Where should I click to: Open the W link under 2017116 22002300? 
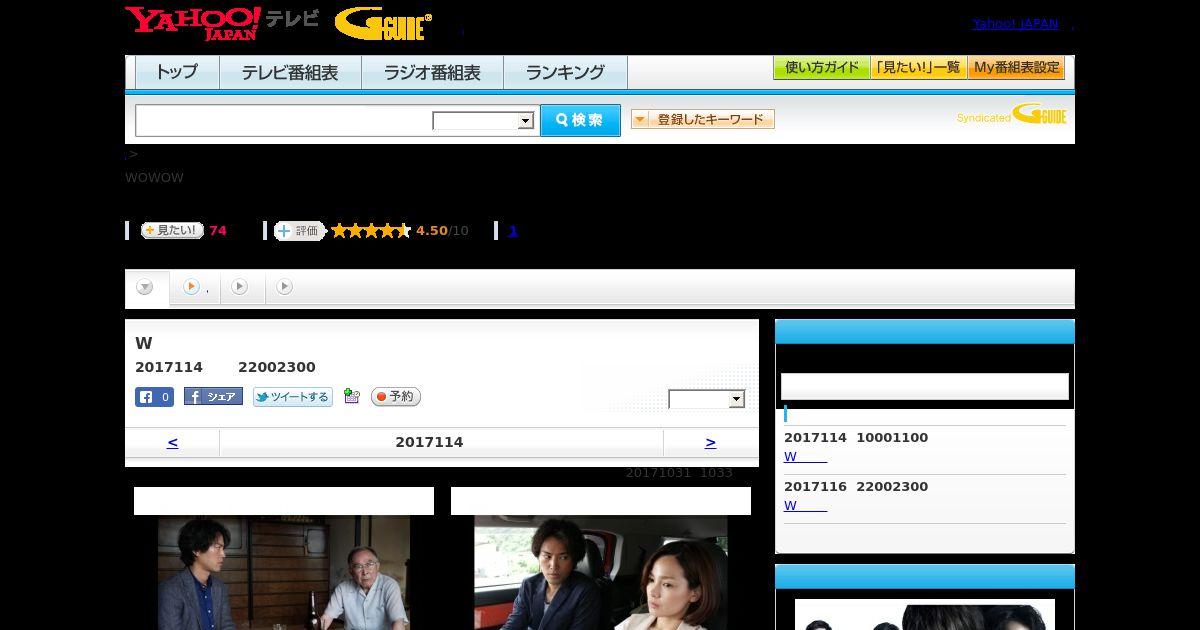pyautogui.click(x=805, y=505)
